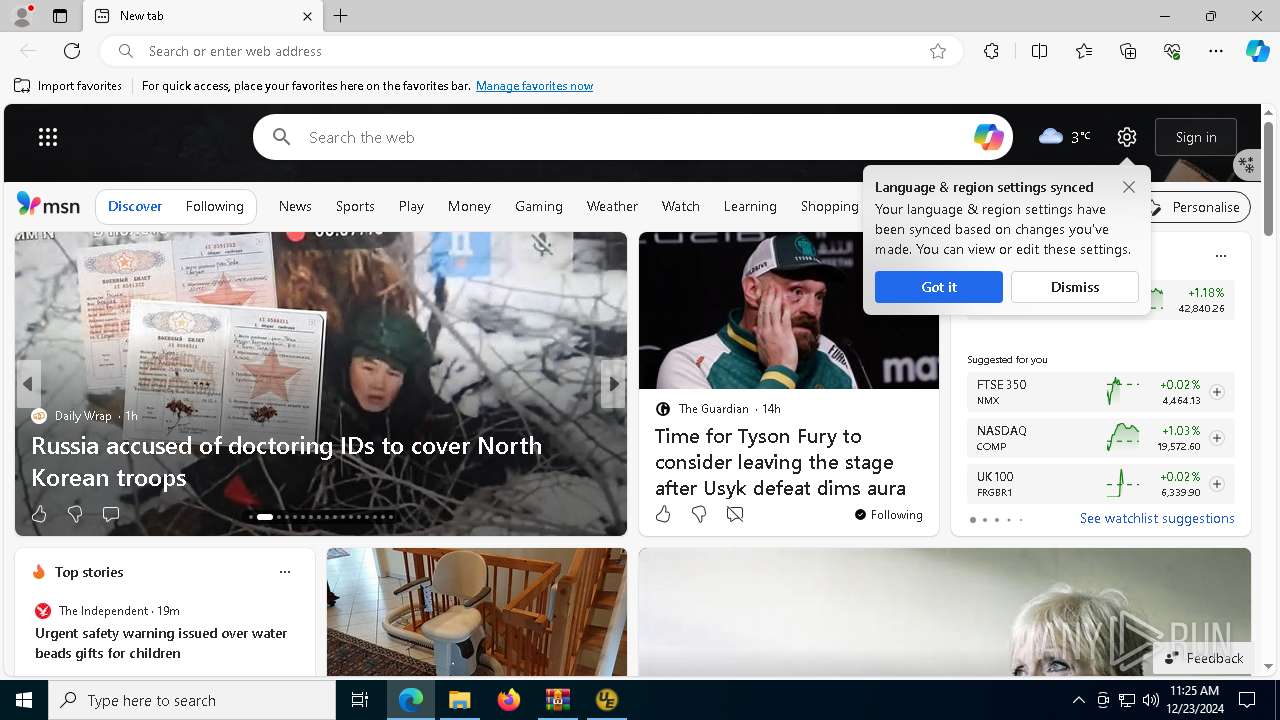Like the Russia IDs story
Image resolution: width=1280 pixels, height=720 pixels.
(39, 514)
